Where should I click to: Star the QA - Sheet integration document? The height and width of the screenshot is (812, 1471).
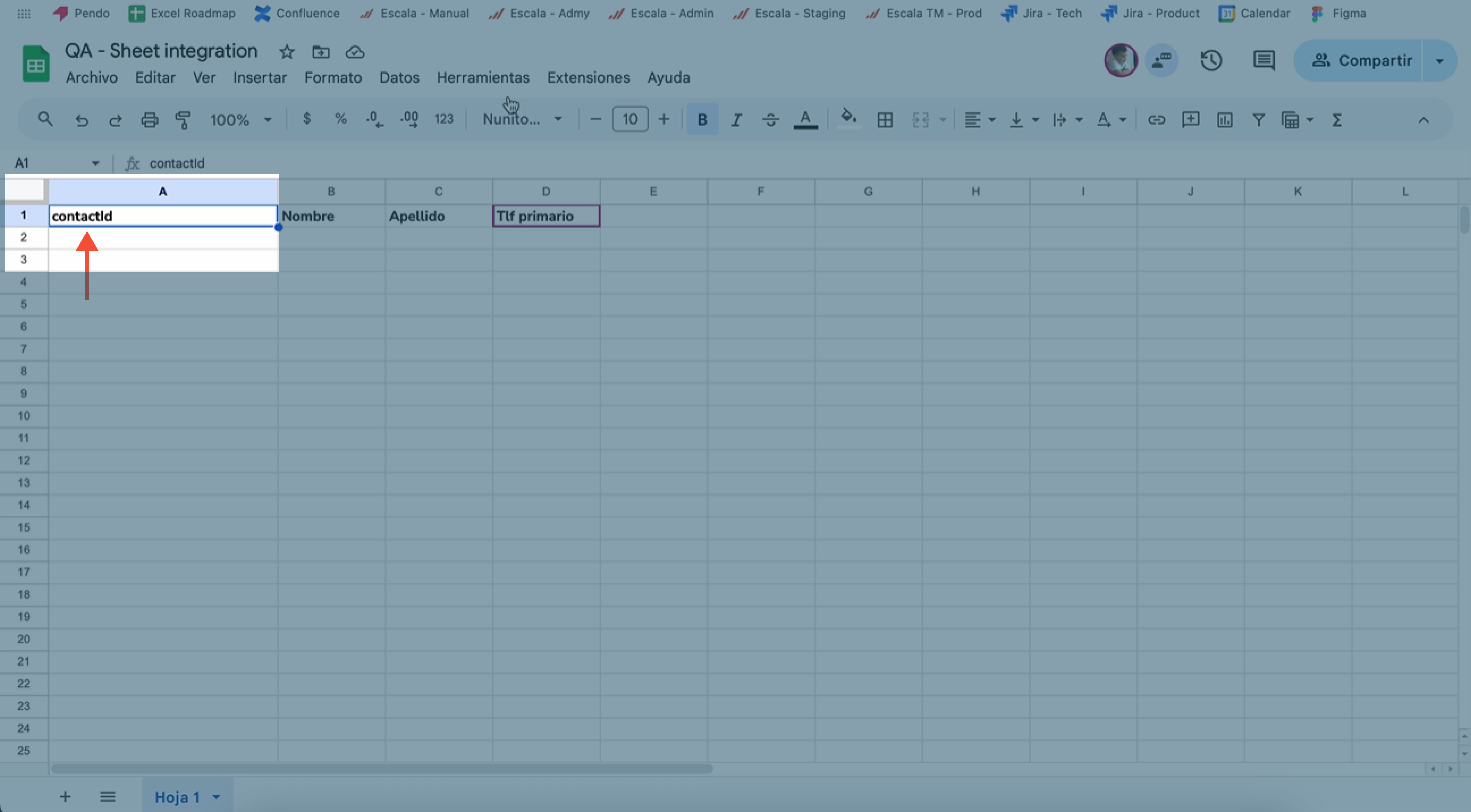pos(287,52)
